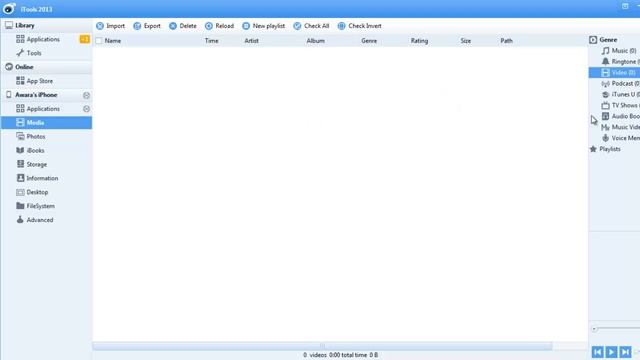Screen dimensions: 640x360
Task: Open Desktop management in sidebar
Action: coord(37,192)
